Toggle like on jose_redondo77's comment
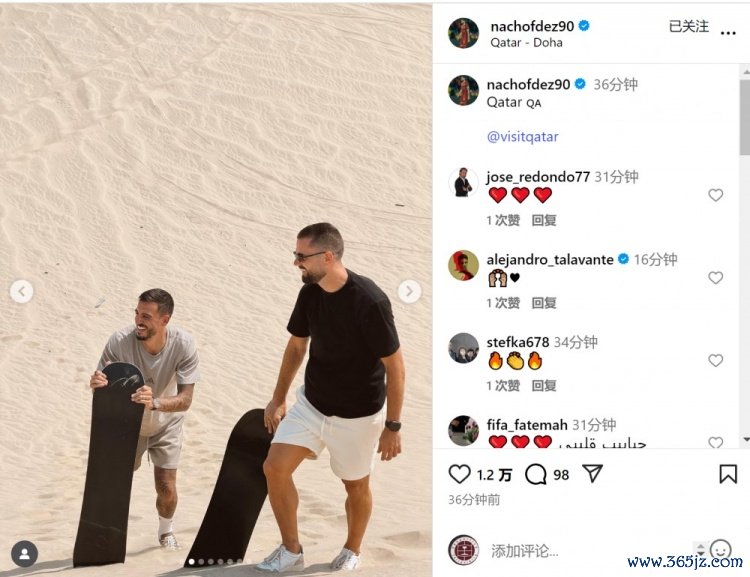 (x=716, y=195)
